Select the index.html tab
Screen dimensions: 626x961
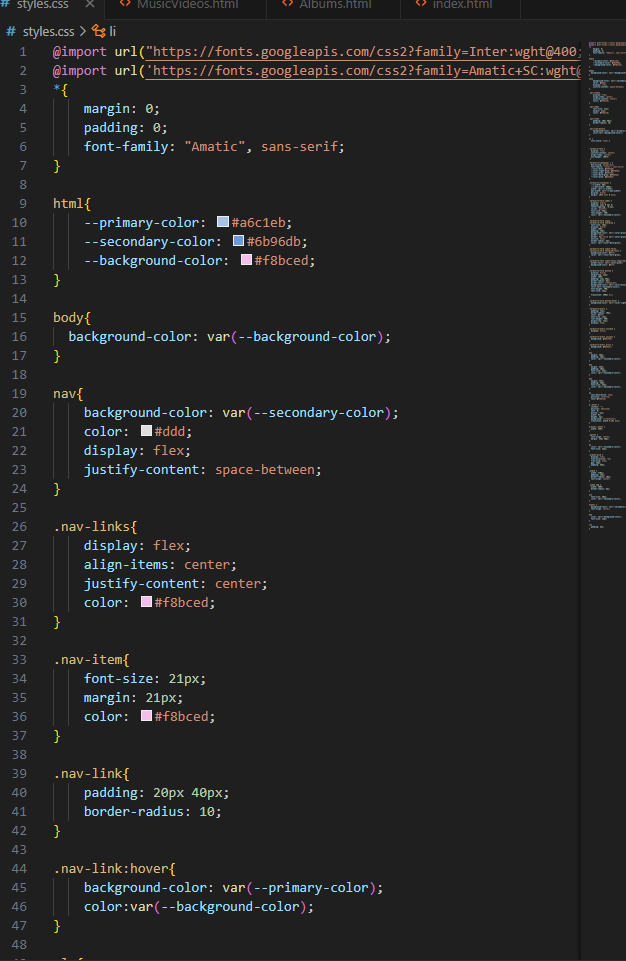(462, 5)
